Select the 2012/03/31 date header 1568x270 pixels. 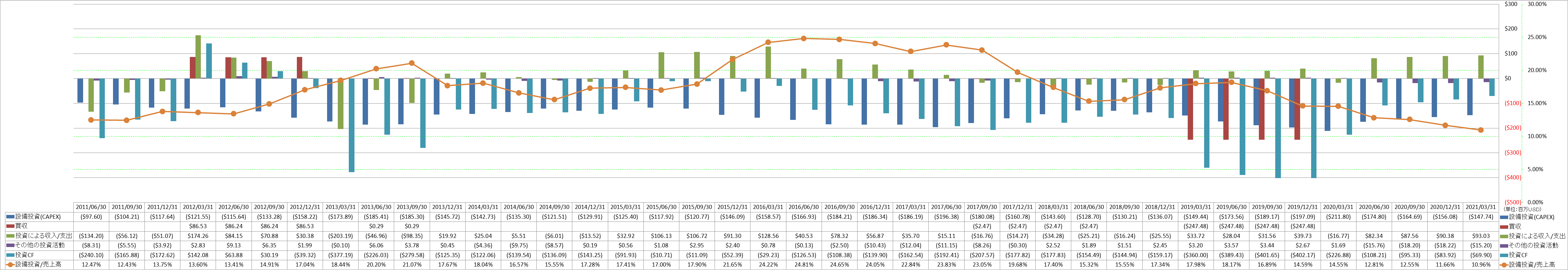point(198,207)
